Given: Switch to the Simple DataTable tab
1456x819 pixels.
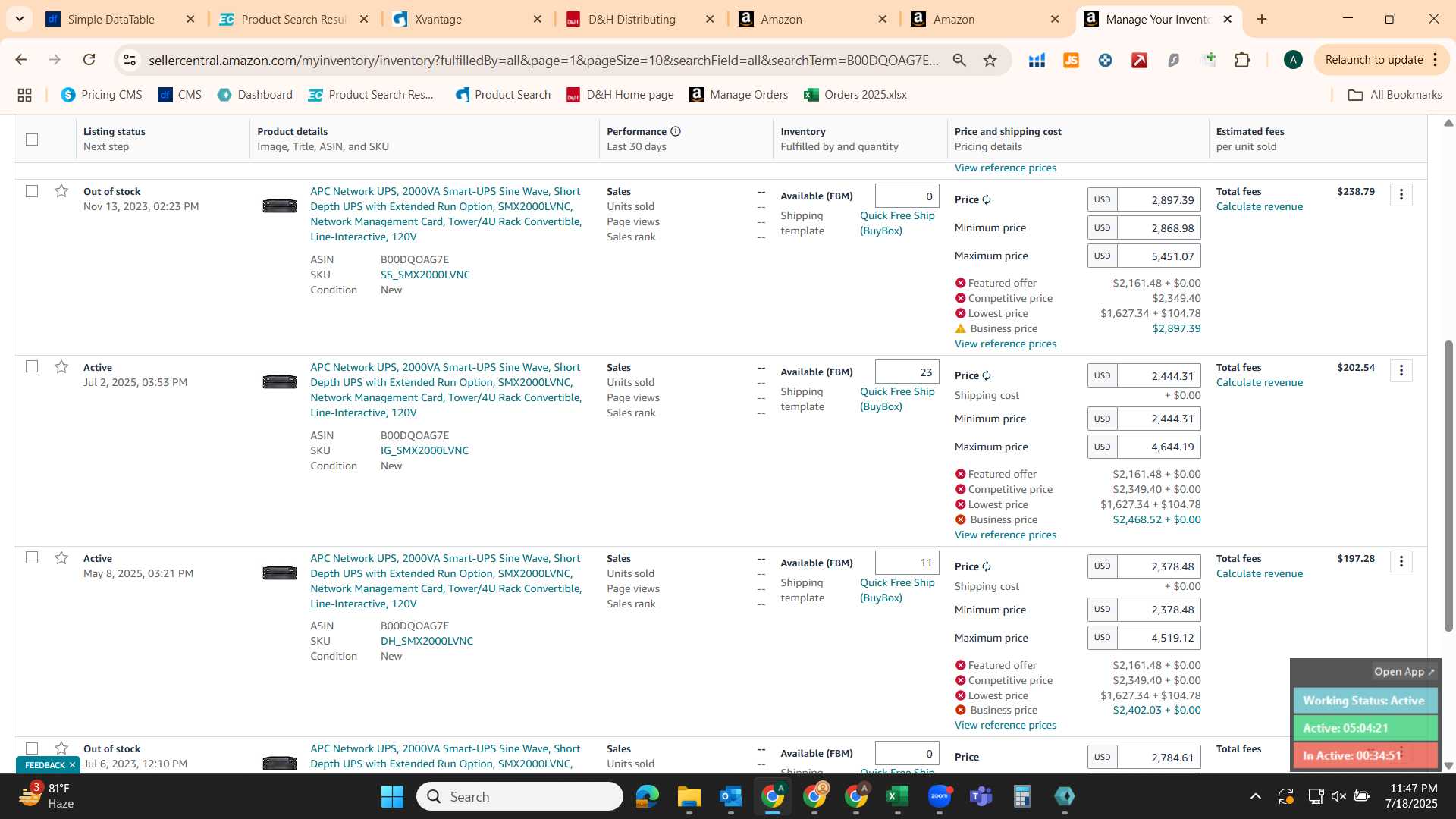Looking at the screenshot, I should [121, 19].
